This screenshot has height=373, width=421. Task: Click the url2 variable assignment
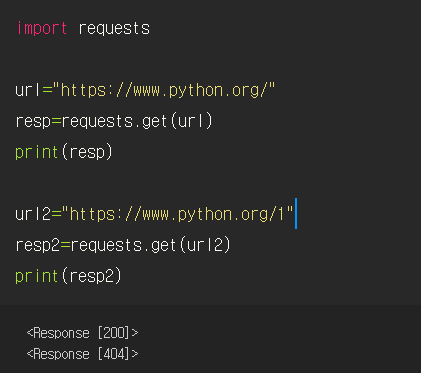[33, 214]
